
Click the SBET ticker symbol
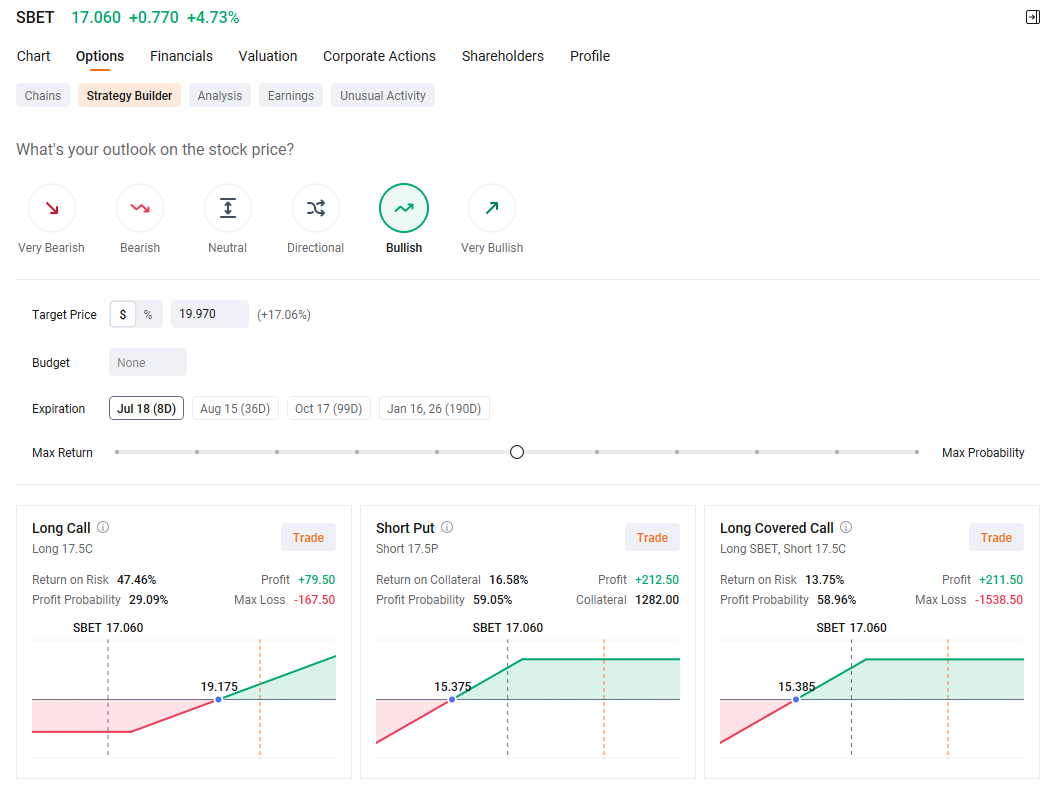tap(35, 17)
